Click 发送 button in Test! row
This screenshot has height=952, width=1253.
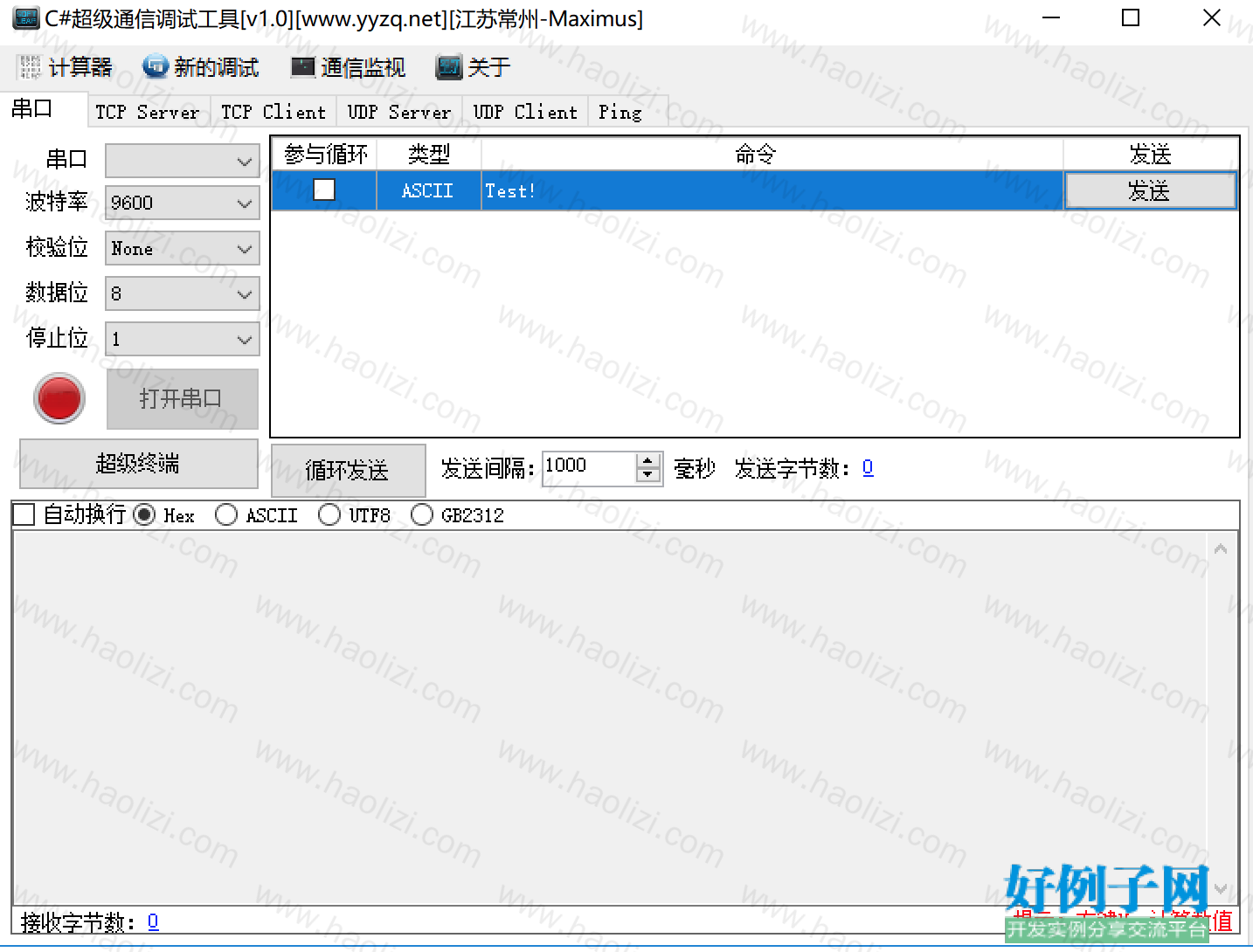[1151, 190]
